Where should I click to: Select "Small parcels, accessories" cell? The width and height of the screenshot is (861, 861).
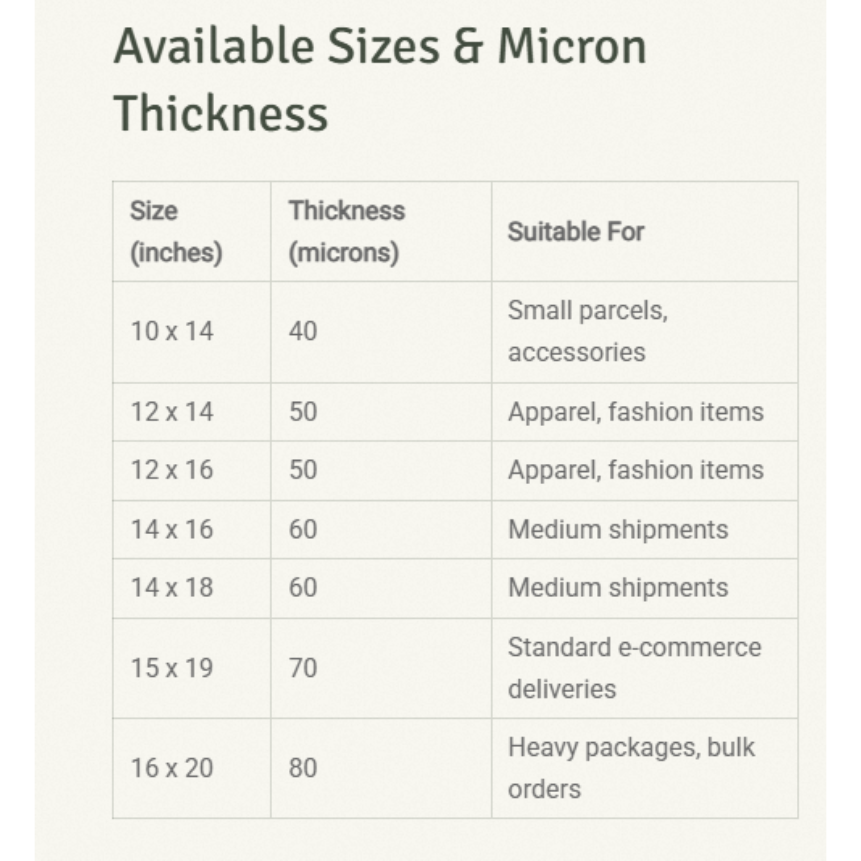(x=587, y=331)
